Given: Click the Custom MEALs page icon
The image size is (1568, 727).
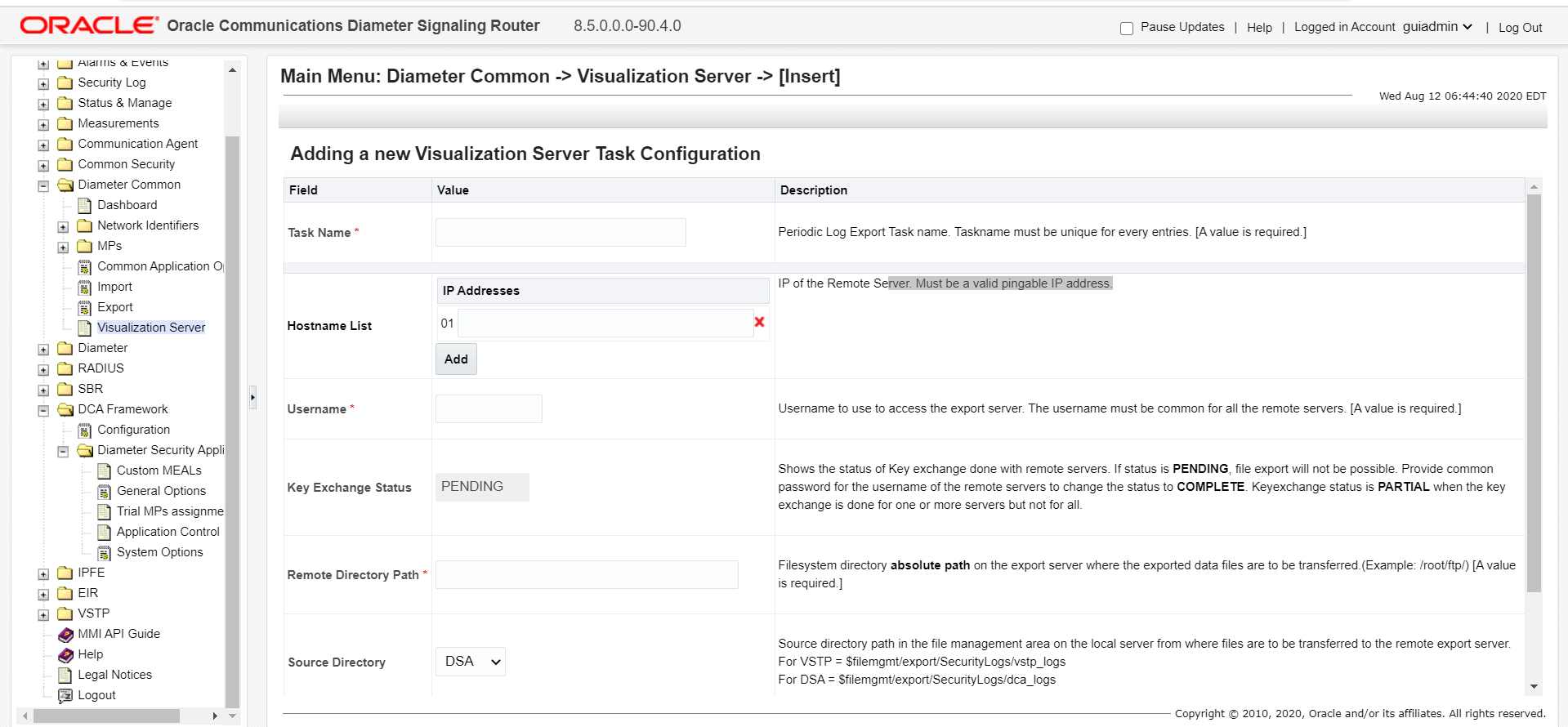Looking at the screenshot, I should (104, 471).
